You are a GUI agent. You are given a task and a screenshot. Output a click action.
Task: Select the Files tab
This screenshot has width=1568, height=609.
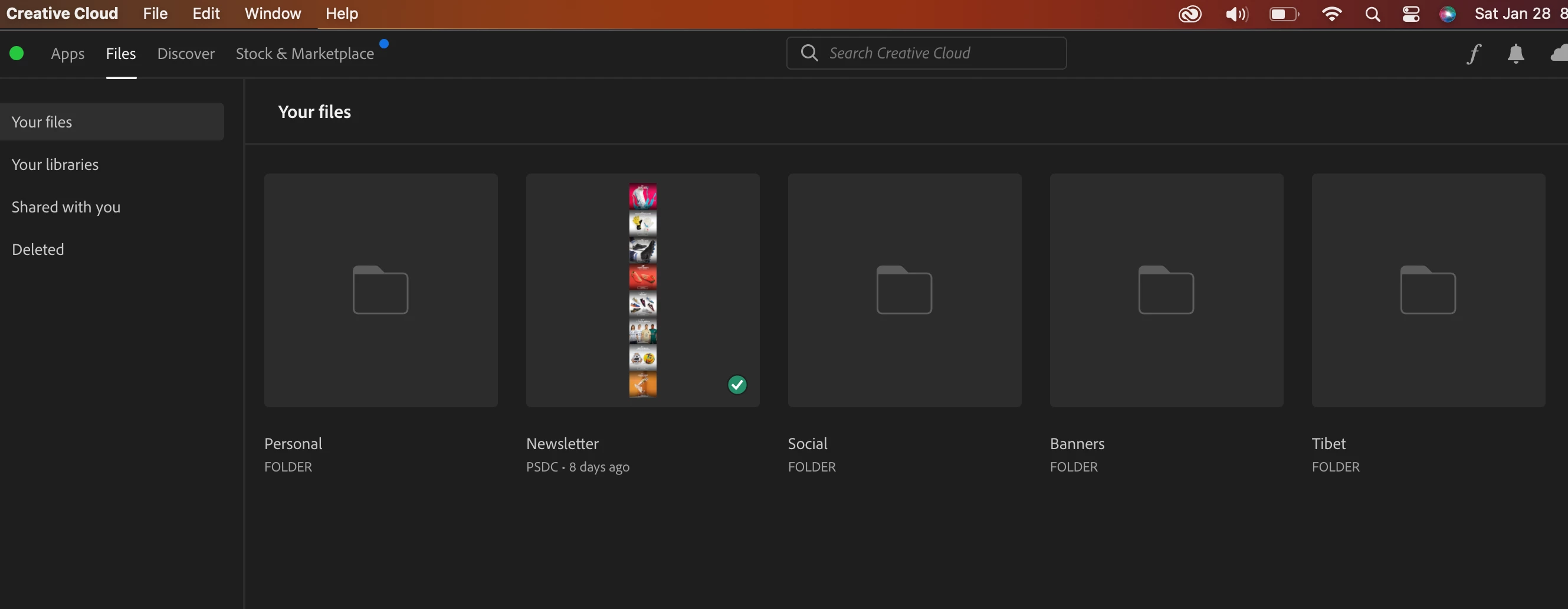120,54
